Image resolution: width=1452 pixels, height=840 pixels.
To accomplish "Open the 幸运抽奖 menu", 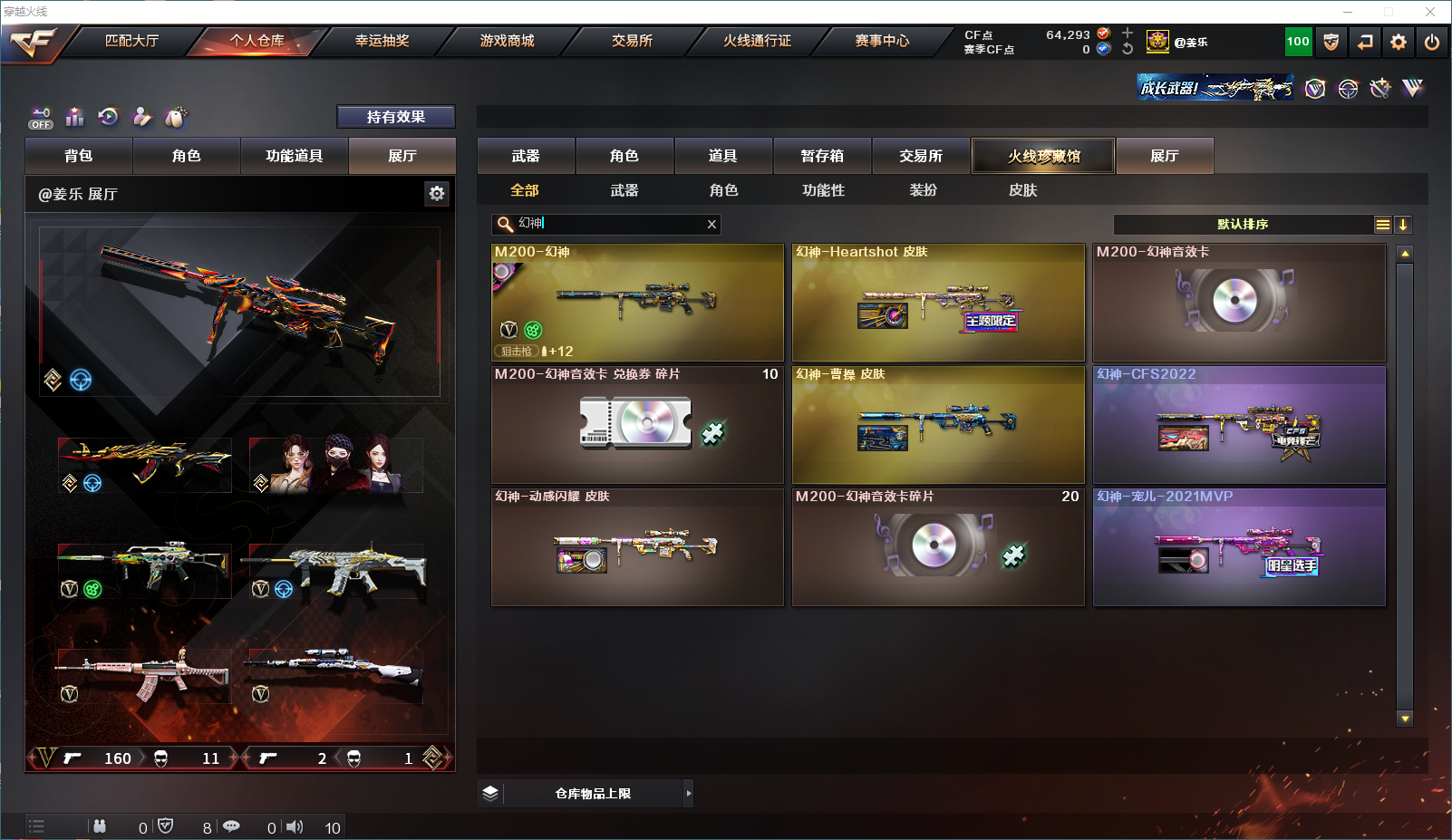I will 382,41.
